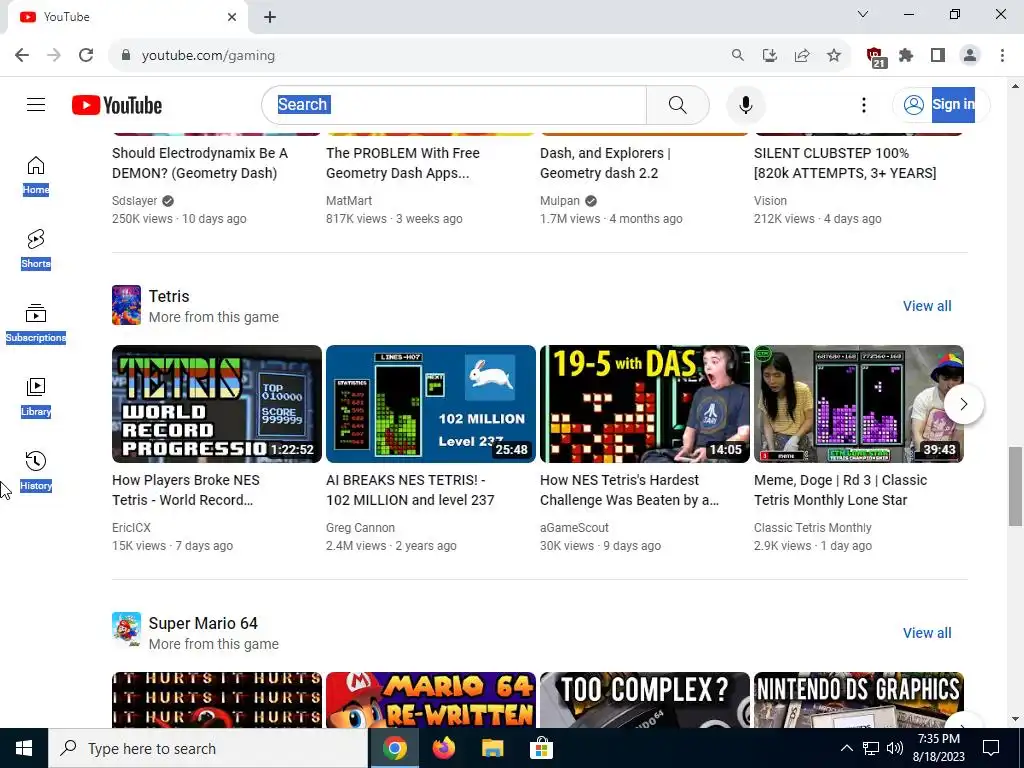Open the YouTube hamburger guide menu
1024x768 pixels.
(36, 104)
